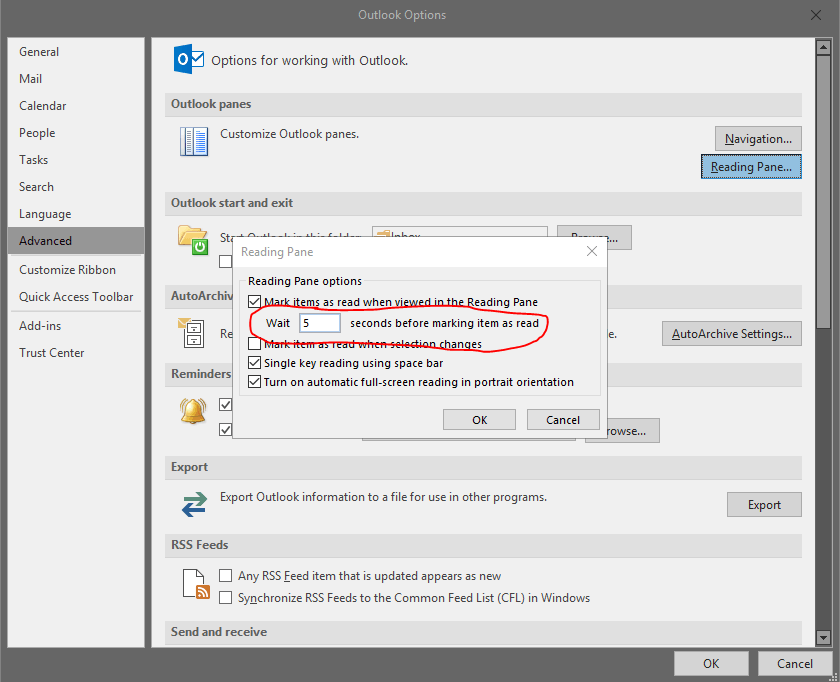The image size is (840, 682).
Task: Check Synchronize RSS Feeds to Common Feed List
Action: coord(226,598)
